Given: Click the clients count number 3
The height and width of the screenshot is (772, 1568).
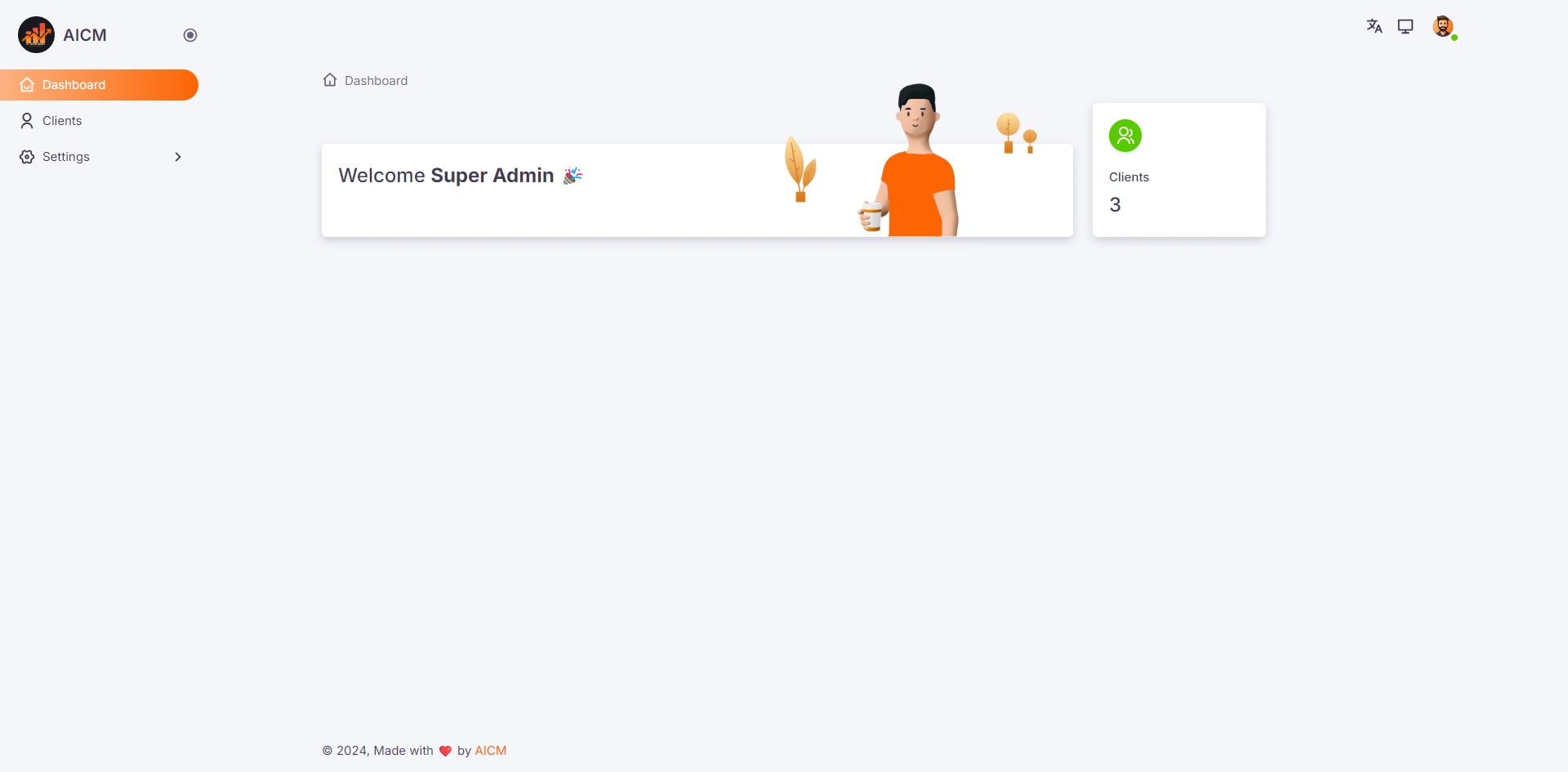Looking at the screenshot, I should tap(1115, 205).
